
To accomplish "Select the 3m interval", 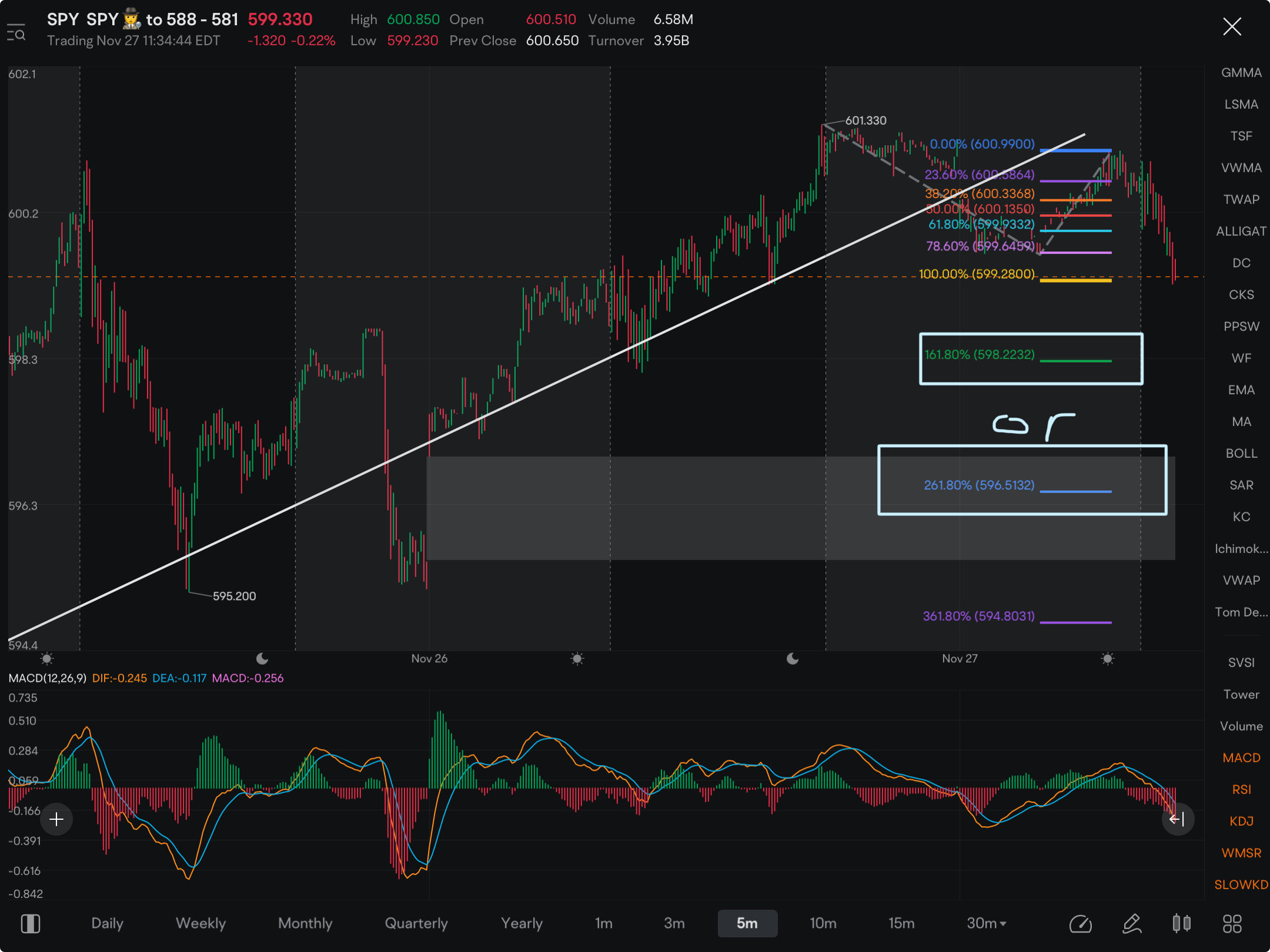I will click(x=674, y=923).
